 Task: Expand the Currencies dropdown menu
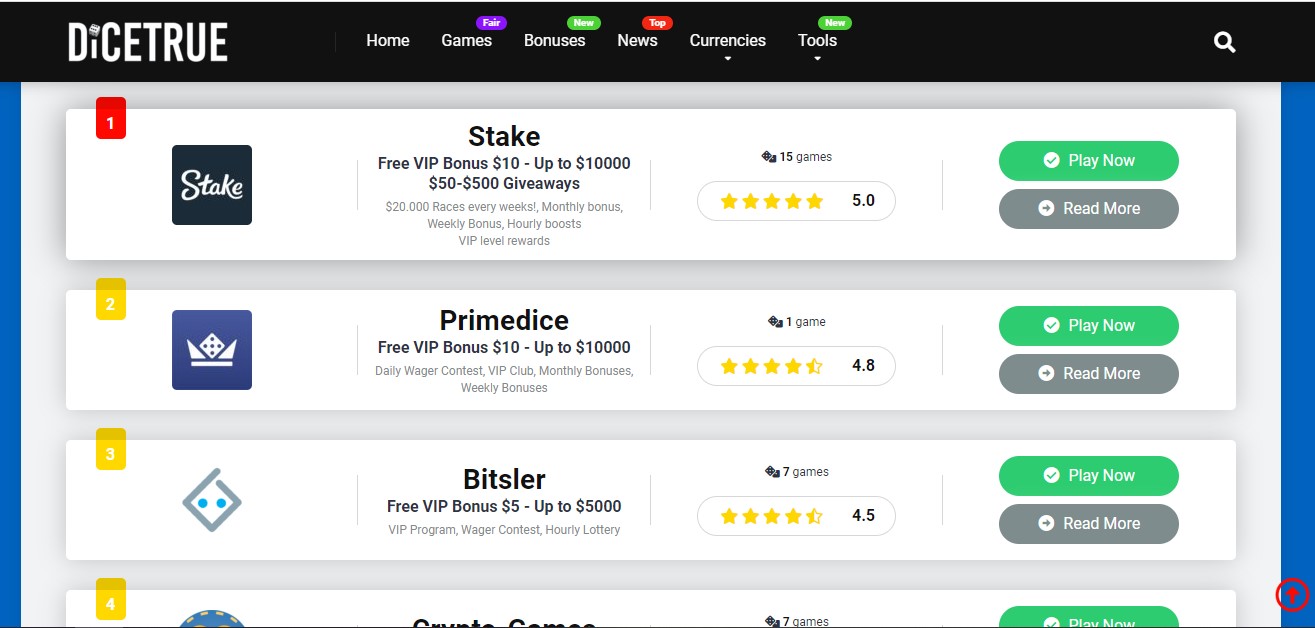(x=728, y=41)
